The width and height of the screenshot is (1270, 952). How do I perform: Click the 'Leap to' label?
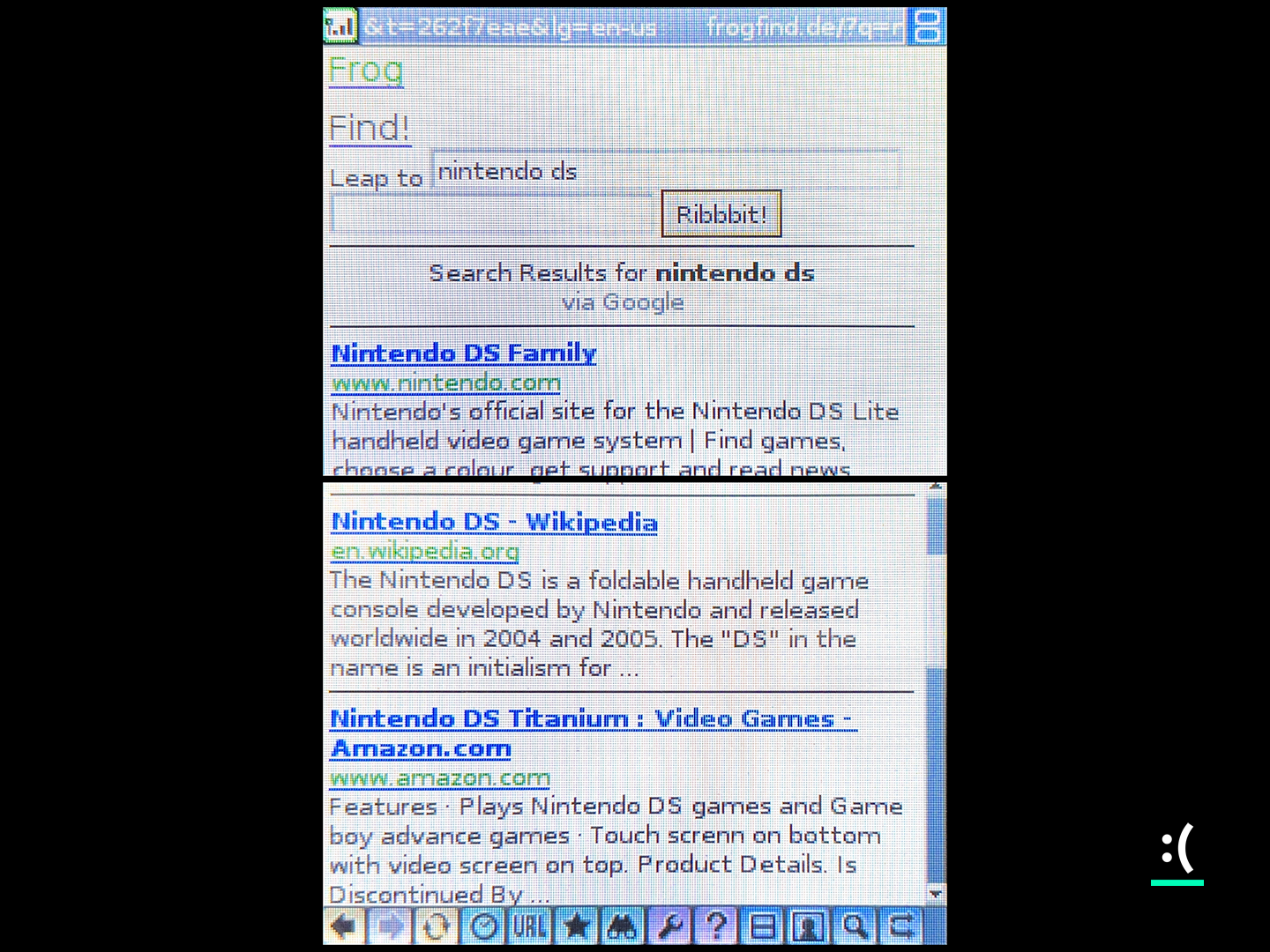tap(377, 178)
